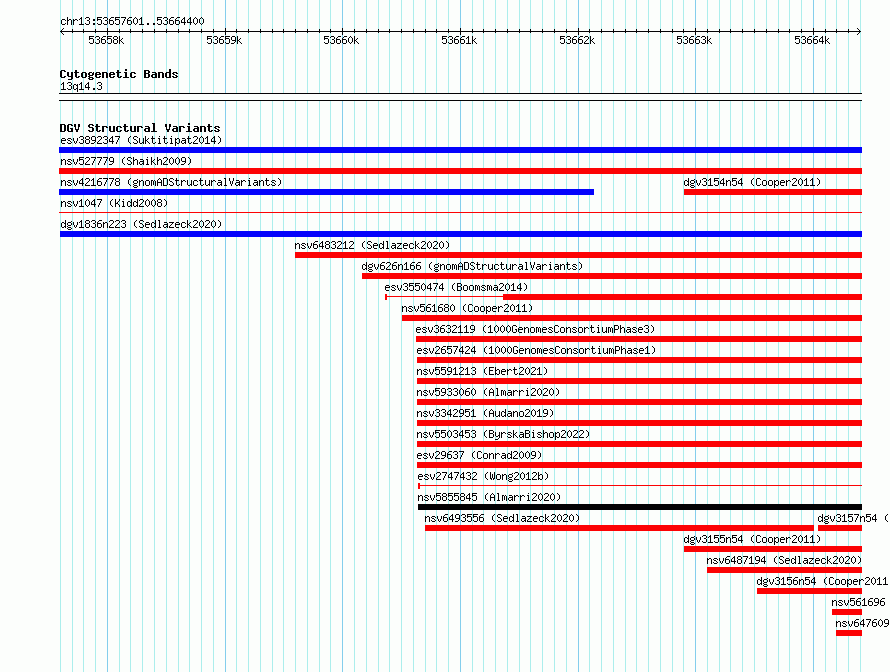
Task: Click the red dgv3156n54 variant bar
Action: pos(809,591)
